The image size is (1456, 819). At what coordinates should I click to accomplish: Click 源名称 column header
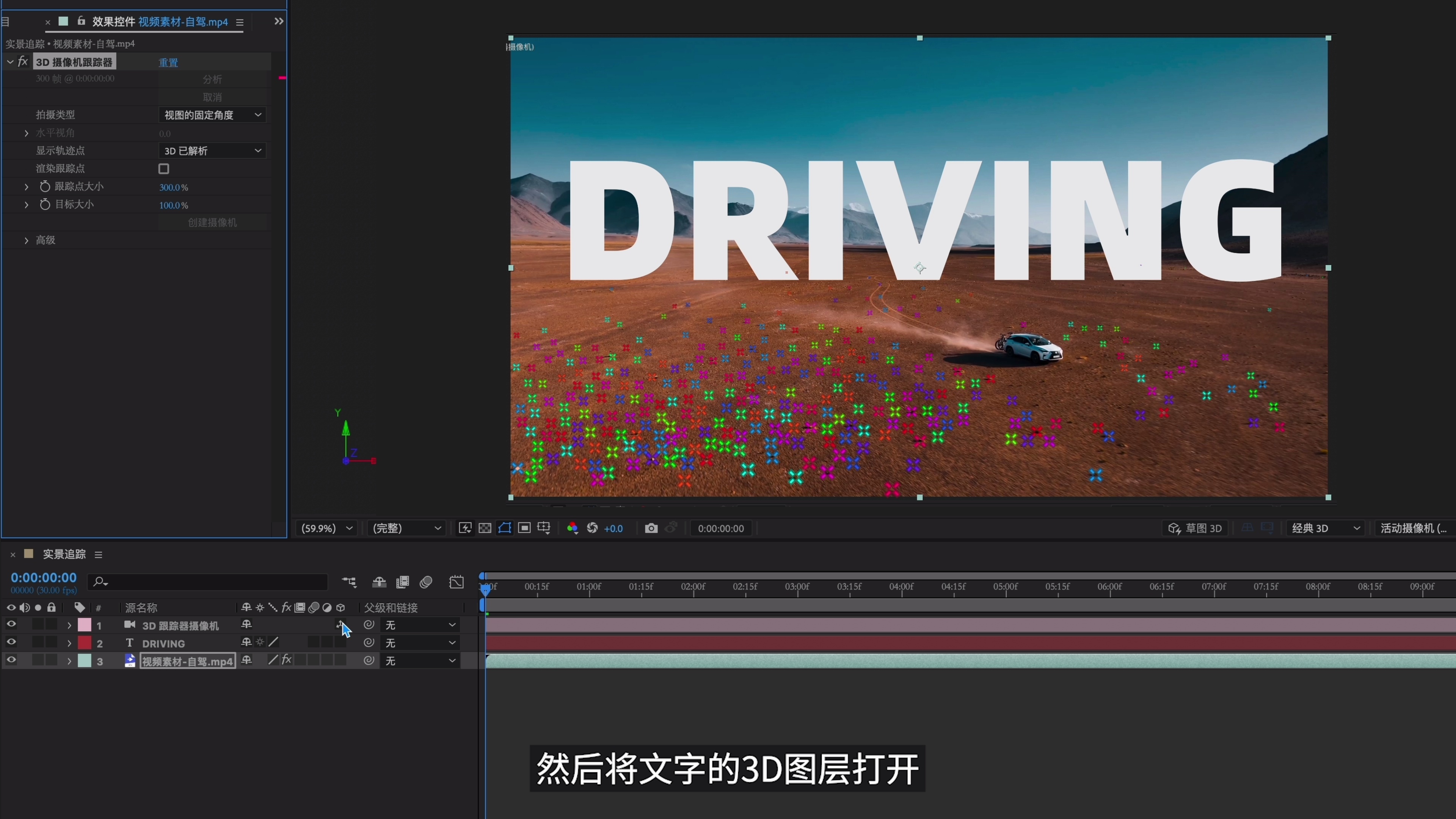pyautogui.click(x=141, y=607)
